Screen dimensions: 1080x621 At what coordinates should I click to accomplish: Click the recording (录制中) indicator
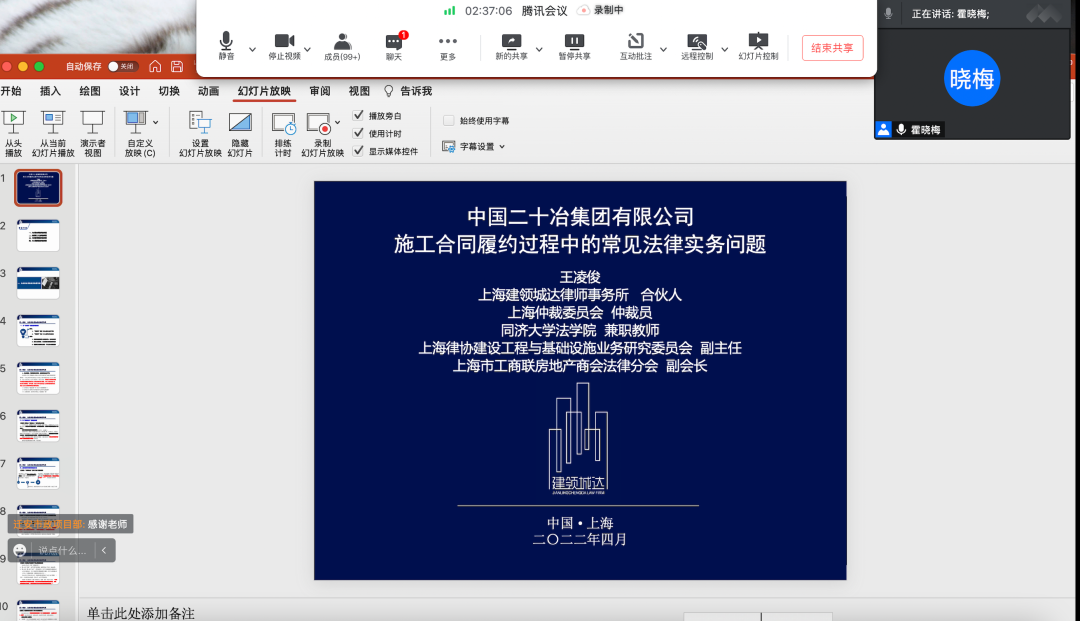tap(601, 10)
